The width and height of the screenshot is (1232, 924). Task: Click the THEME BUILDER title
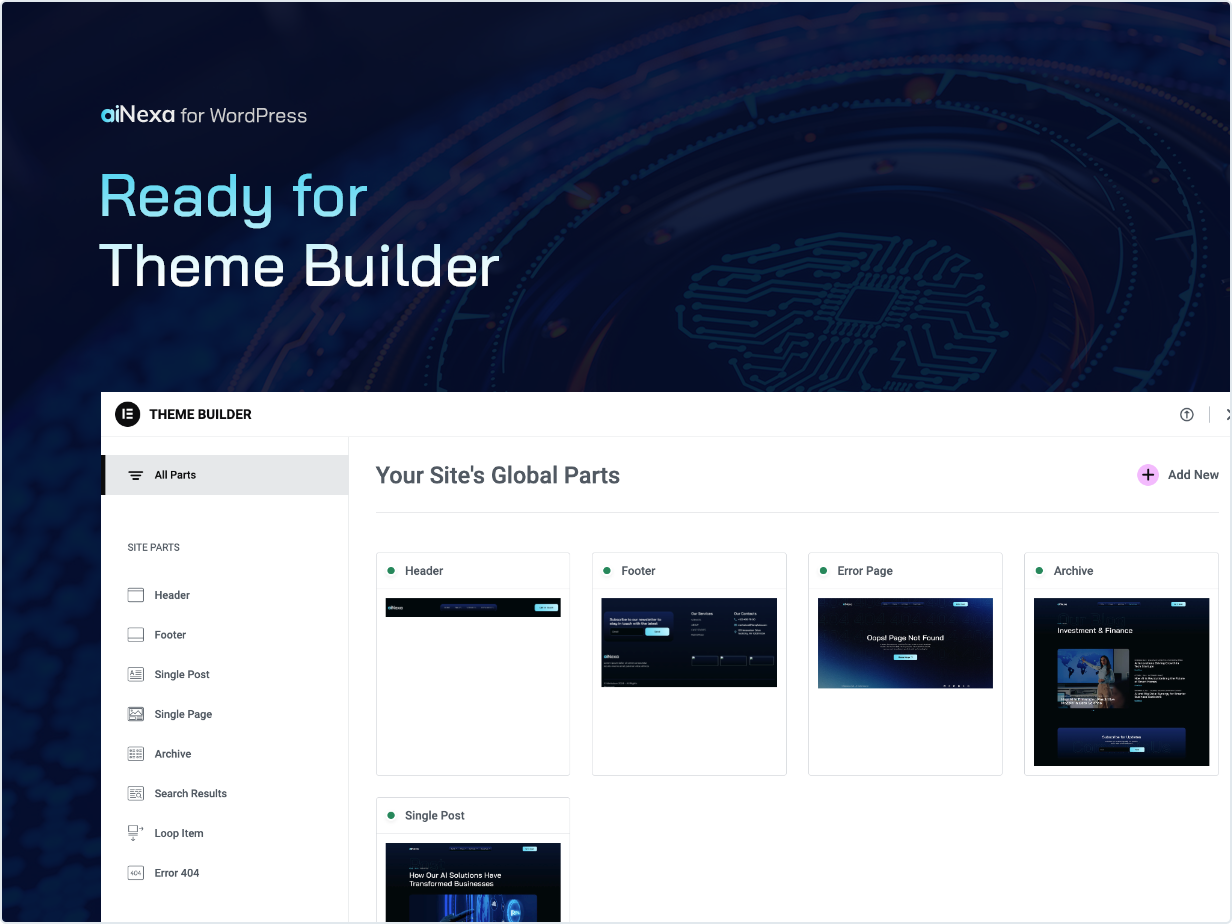tap(200, 414)
